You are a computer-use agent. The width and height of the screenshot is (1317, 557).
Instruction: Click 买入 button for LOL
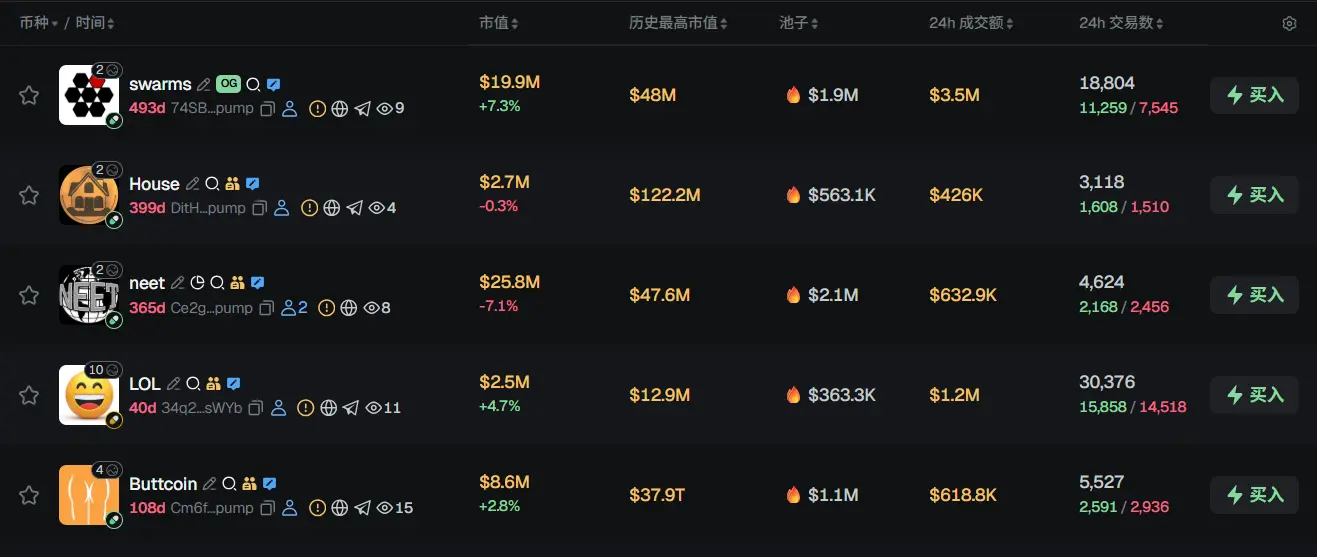point(1254,395)
